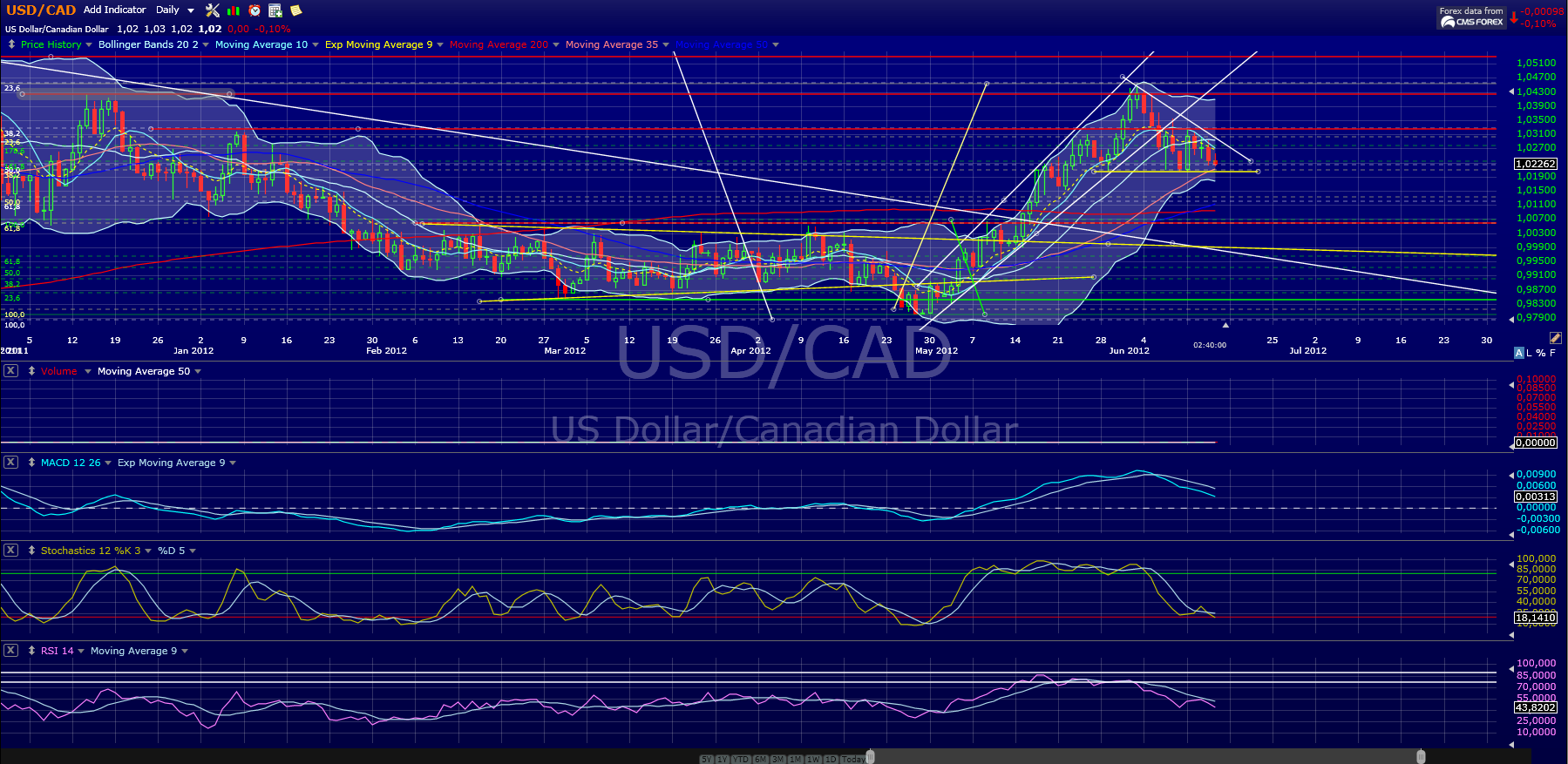This screenshot has width=1568, height=764.
Task: Select the 3M time range
Action: (x=778, y=759)
